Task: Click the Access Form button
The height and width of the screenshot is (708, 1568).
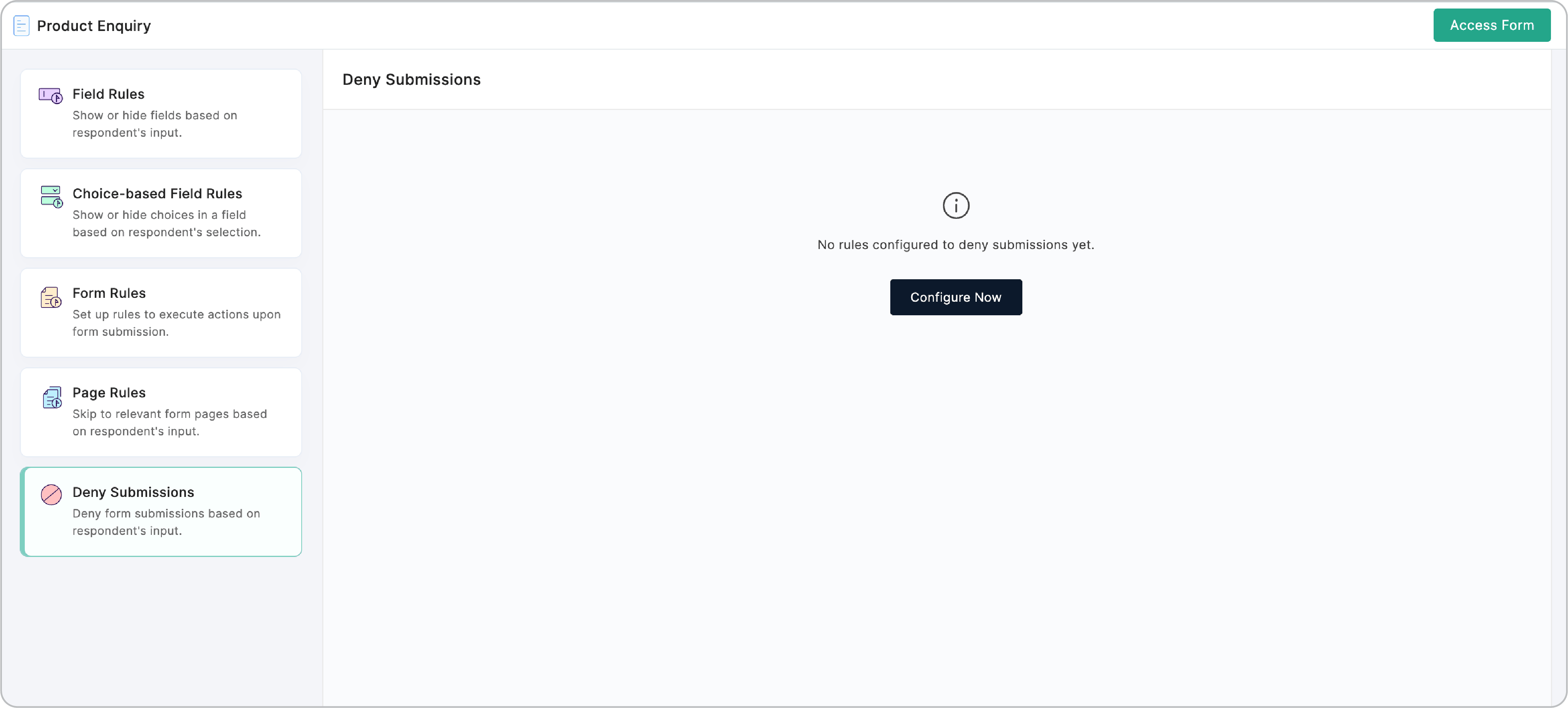Action: (x=1491, y=25)
